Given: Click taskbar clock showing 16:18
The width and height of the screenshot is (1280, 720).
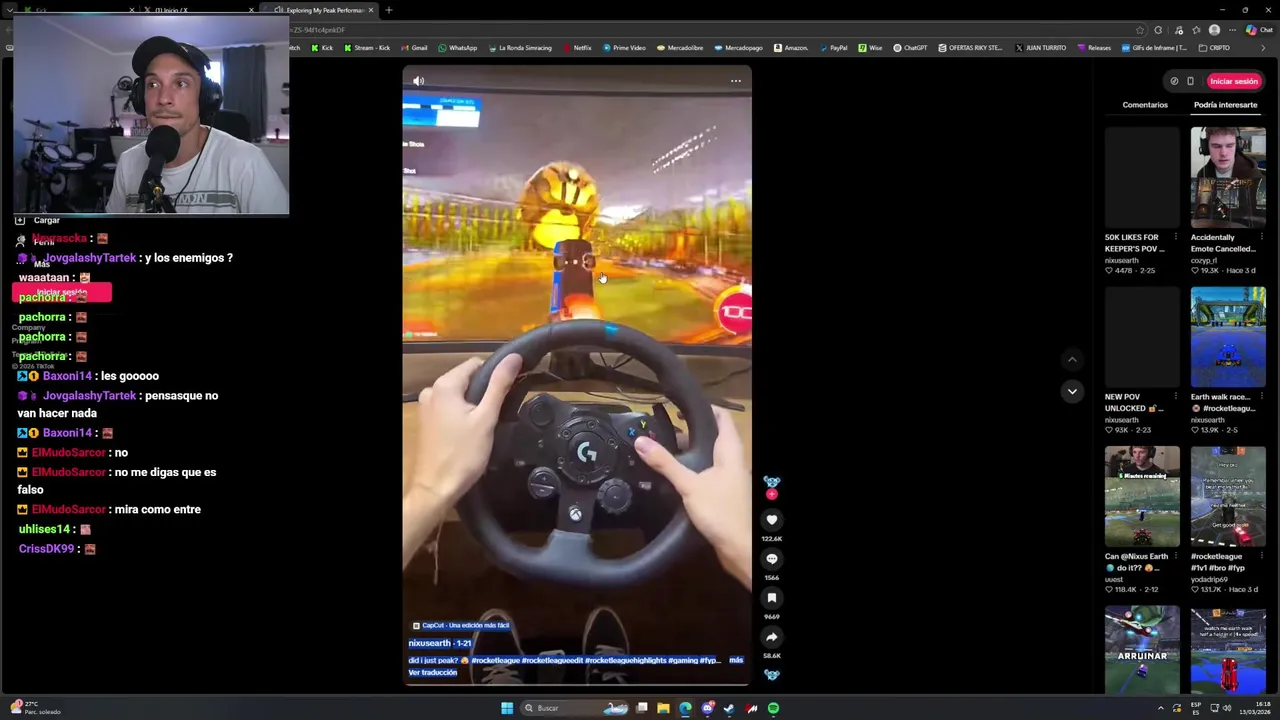Looking at the screenshot, I should tap(1255, 708).
